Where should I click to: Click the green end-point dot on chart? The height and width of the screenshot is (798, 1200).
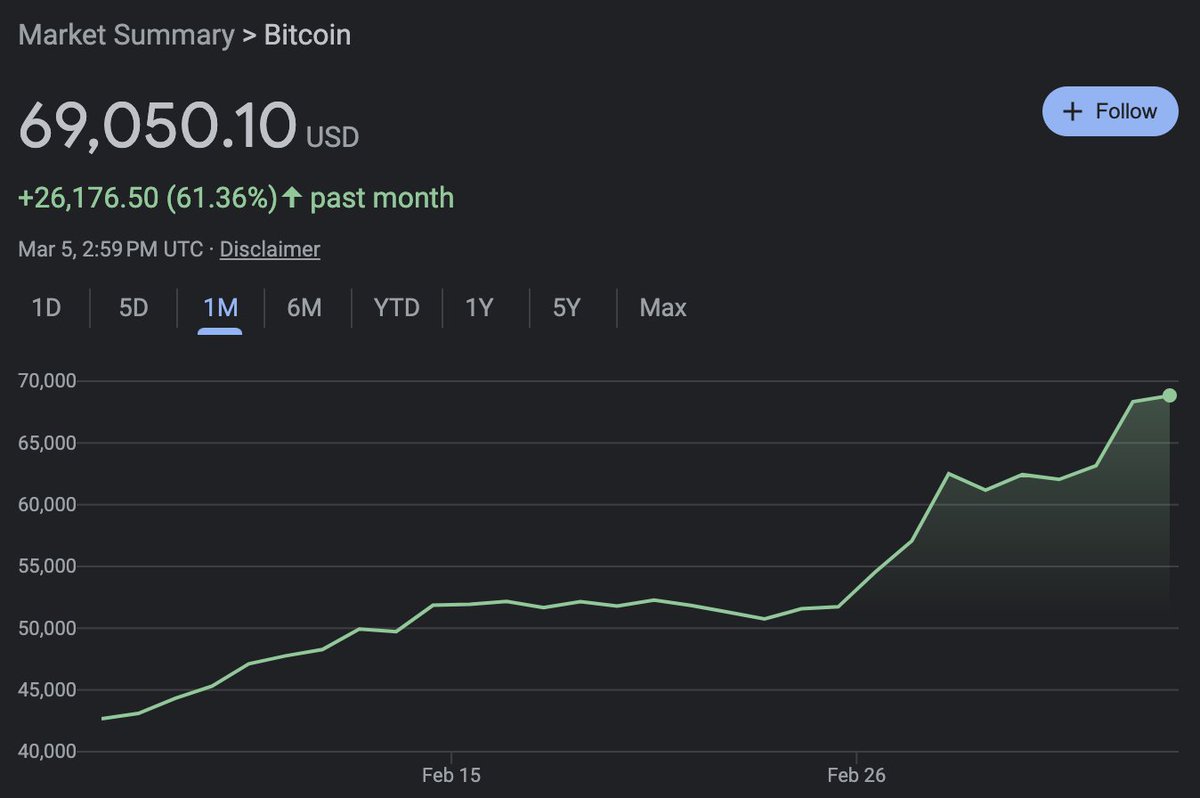1170,396
